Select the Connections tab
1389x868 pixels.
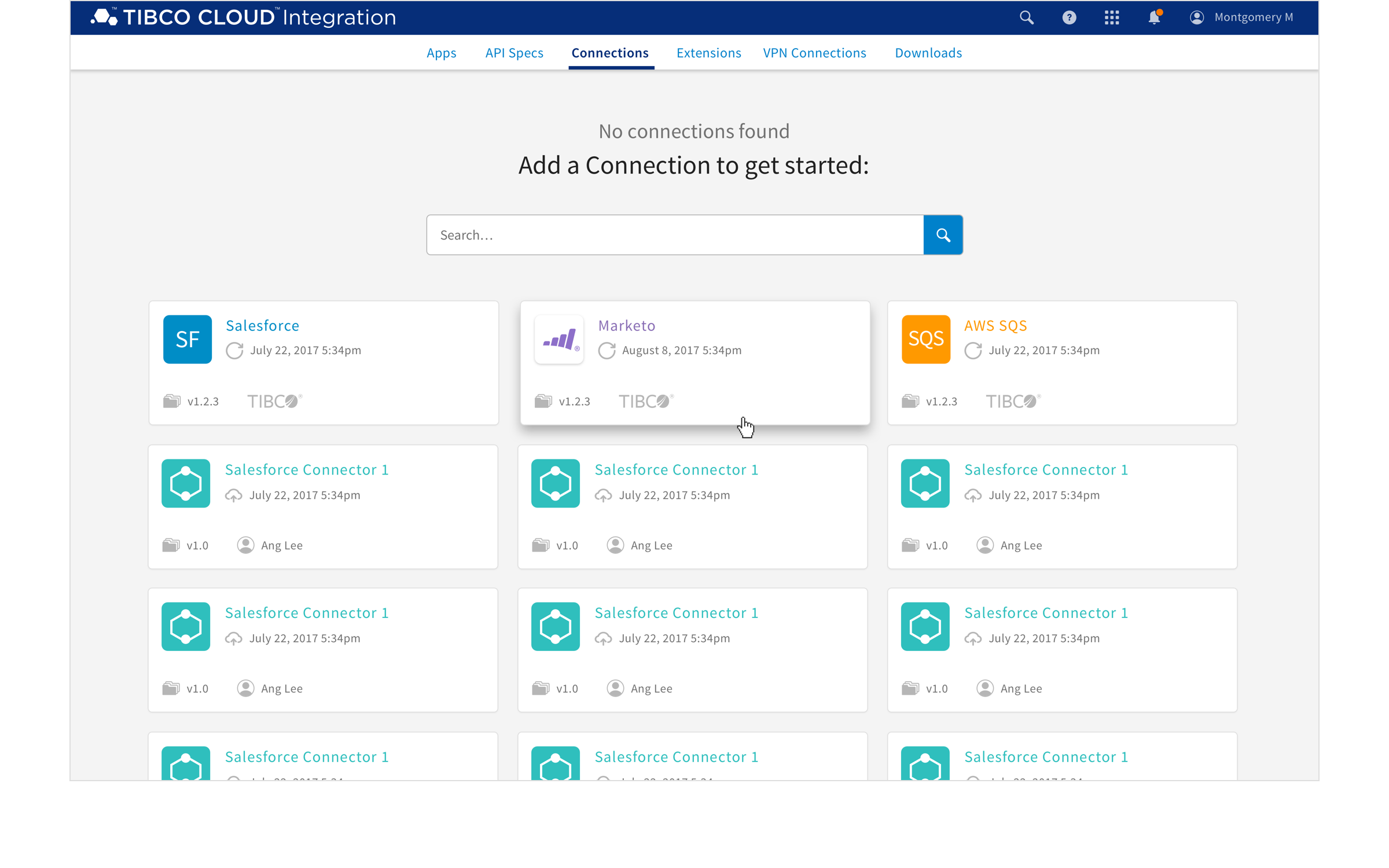[x=610, y=53]
